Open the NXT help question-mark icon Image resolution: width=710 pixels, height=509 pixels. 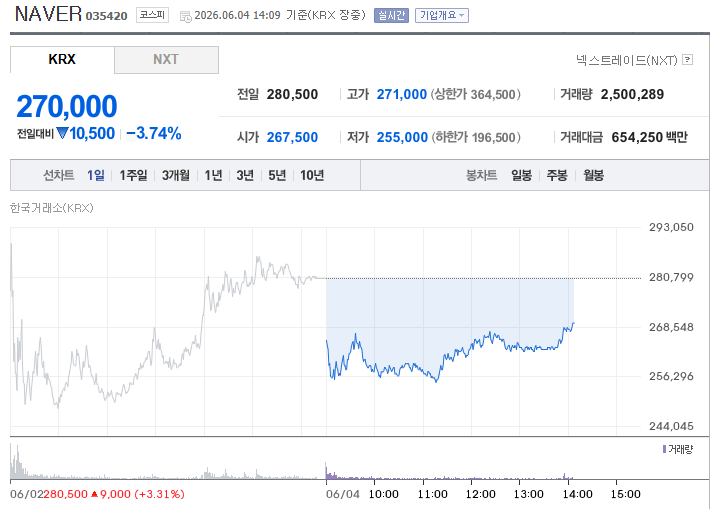point(687,59)
